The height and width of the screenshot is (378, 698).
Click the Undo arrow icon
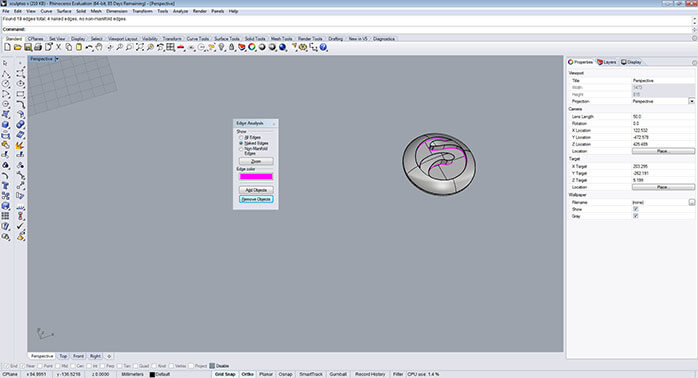(x=89, y=47)
